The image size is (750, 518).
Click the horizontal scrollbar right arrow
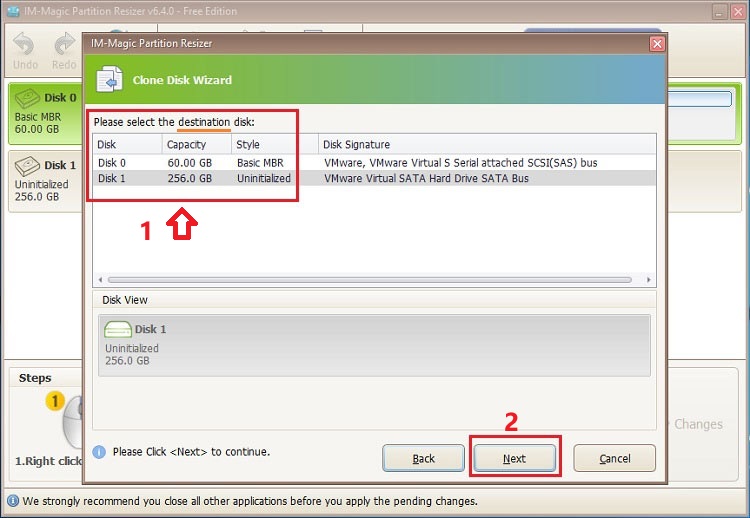649,280
